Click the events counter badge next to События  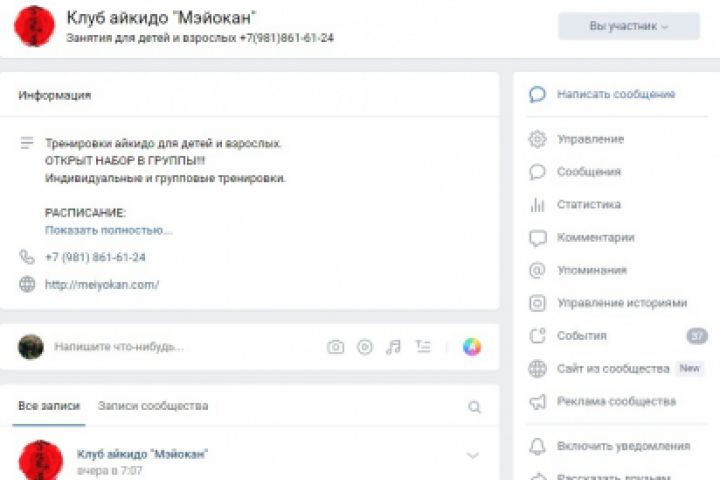click(697, 336)
